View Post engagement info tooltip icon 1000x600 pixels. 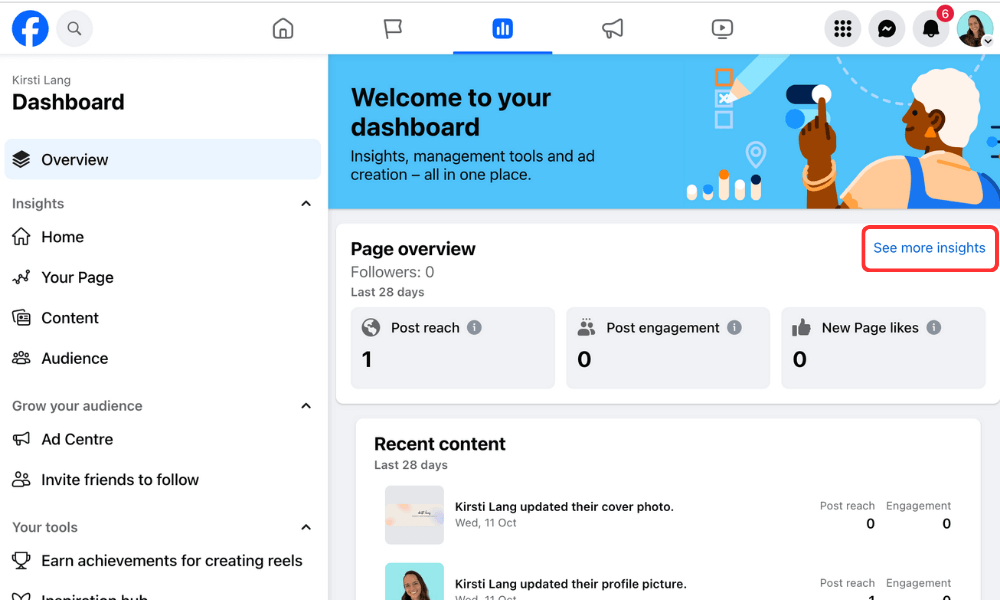[734, 326]
